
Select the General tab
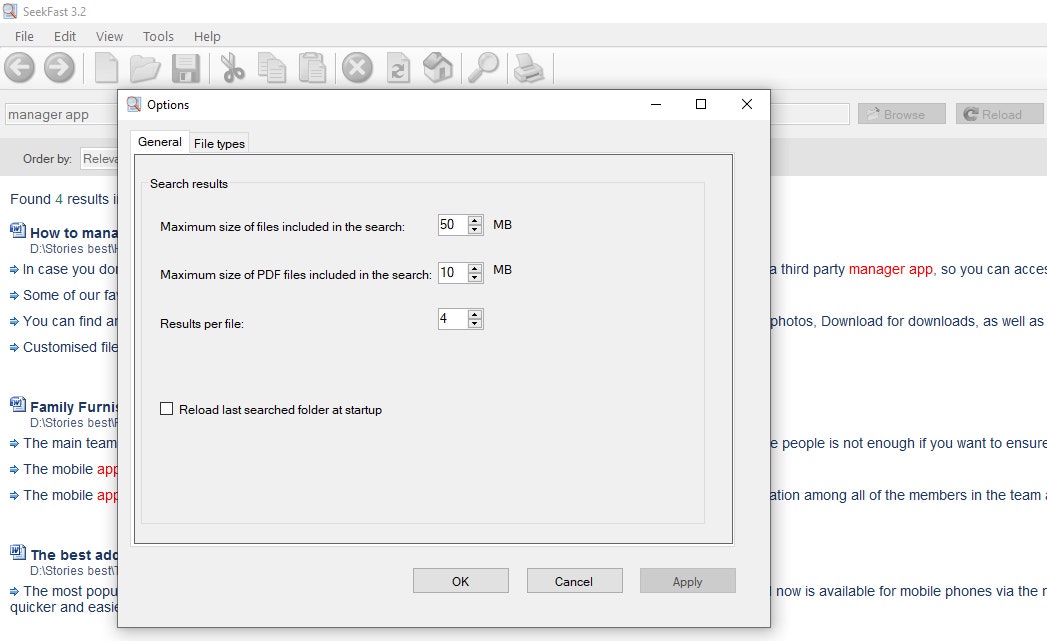[x=160, y=142]
